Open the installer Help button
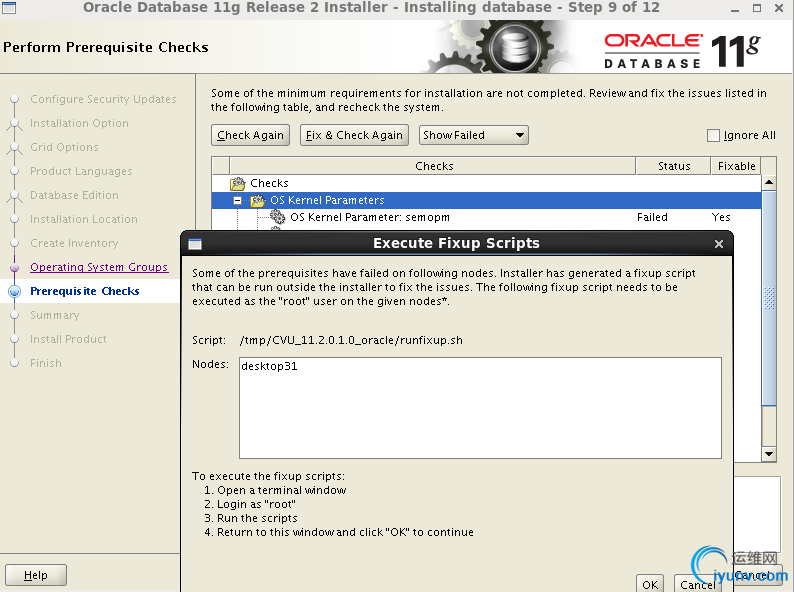Image resolution: width=794 pixels, height=592 pixels. [x=35, y=575]
